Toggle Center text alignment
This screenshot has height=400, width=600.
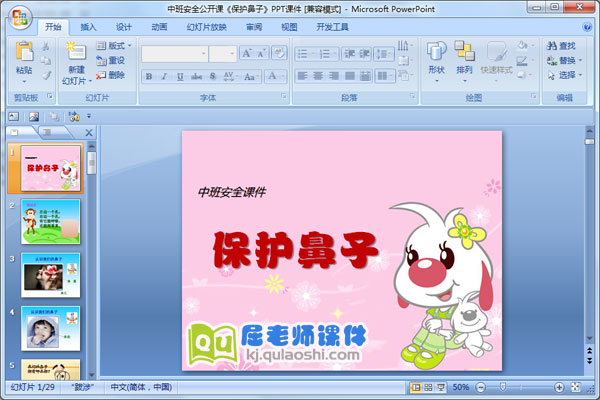[x=318, y=76]
